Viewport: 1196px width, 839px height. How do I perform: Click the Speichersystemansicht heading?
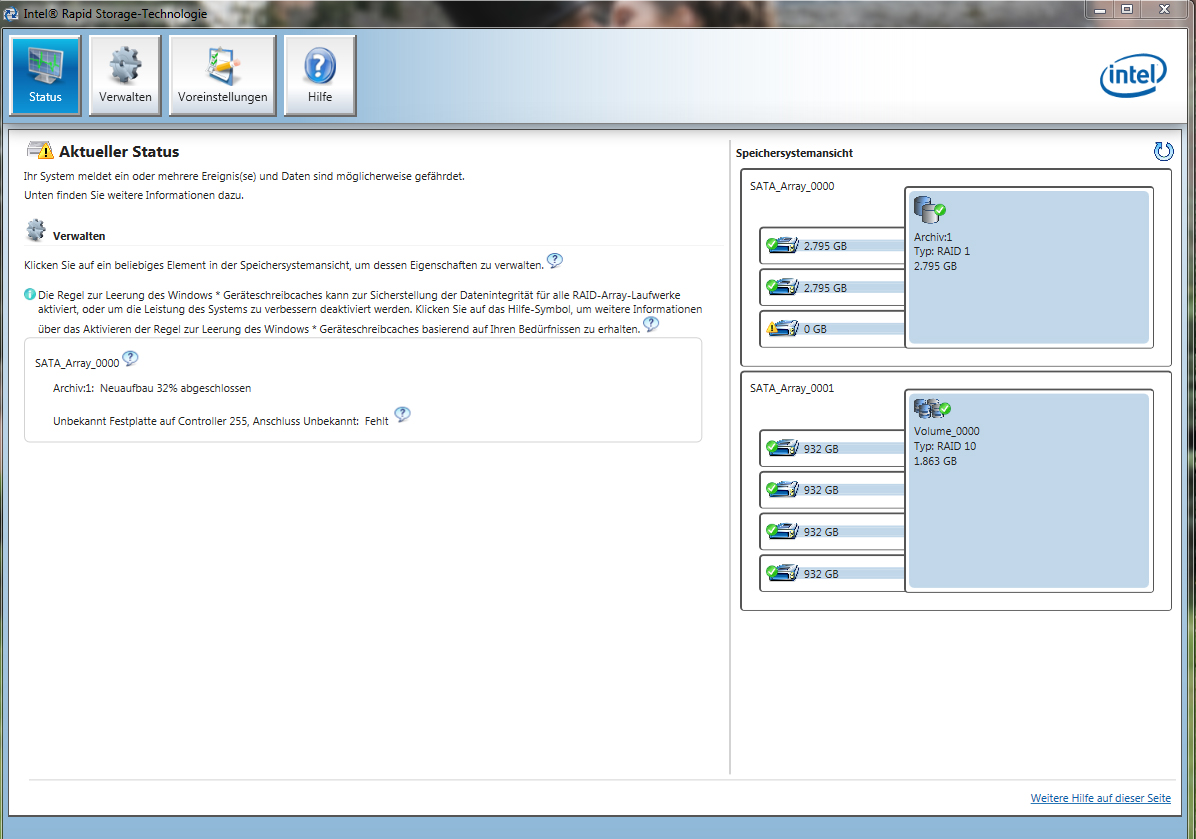click(794, 153)
